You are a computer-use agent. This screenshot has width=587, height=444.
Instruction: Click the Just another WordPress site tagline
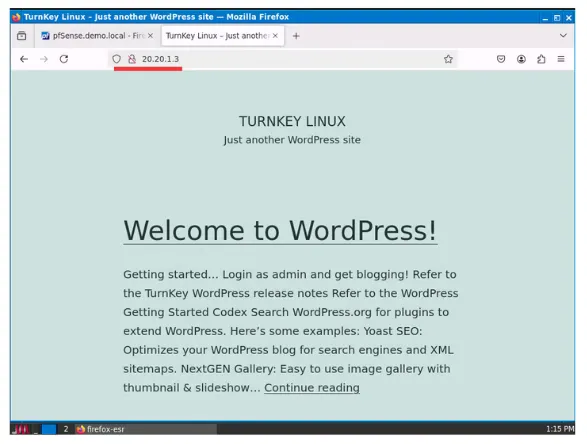coord(292,140)
